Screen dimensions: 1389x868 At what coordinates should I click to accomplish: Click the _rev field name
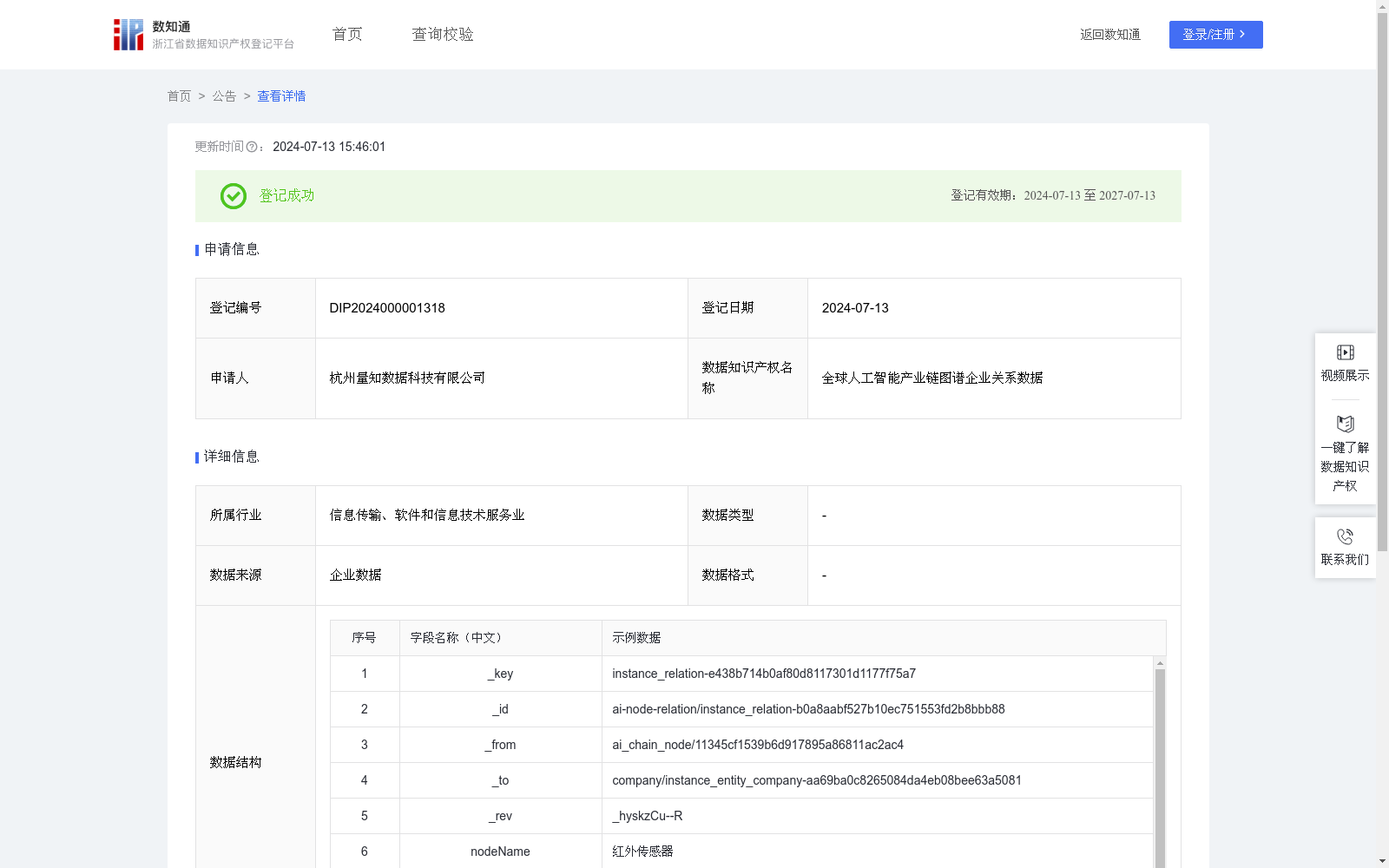pos(500,816)
